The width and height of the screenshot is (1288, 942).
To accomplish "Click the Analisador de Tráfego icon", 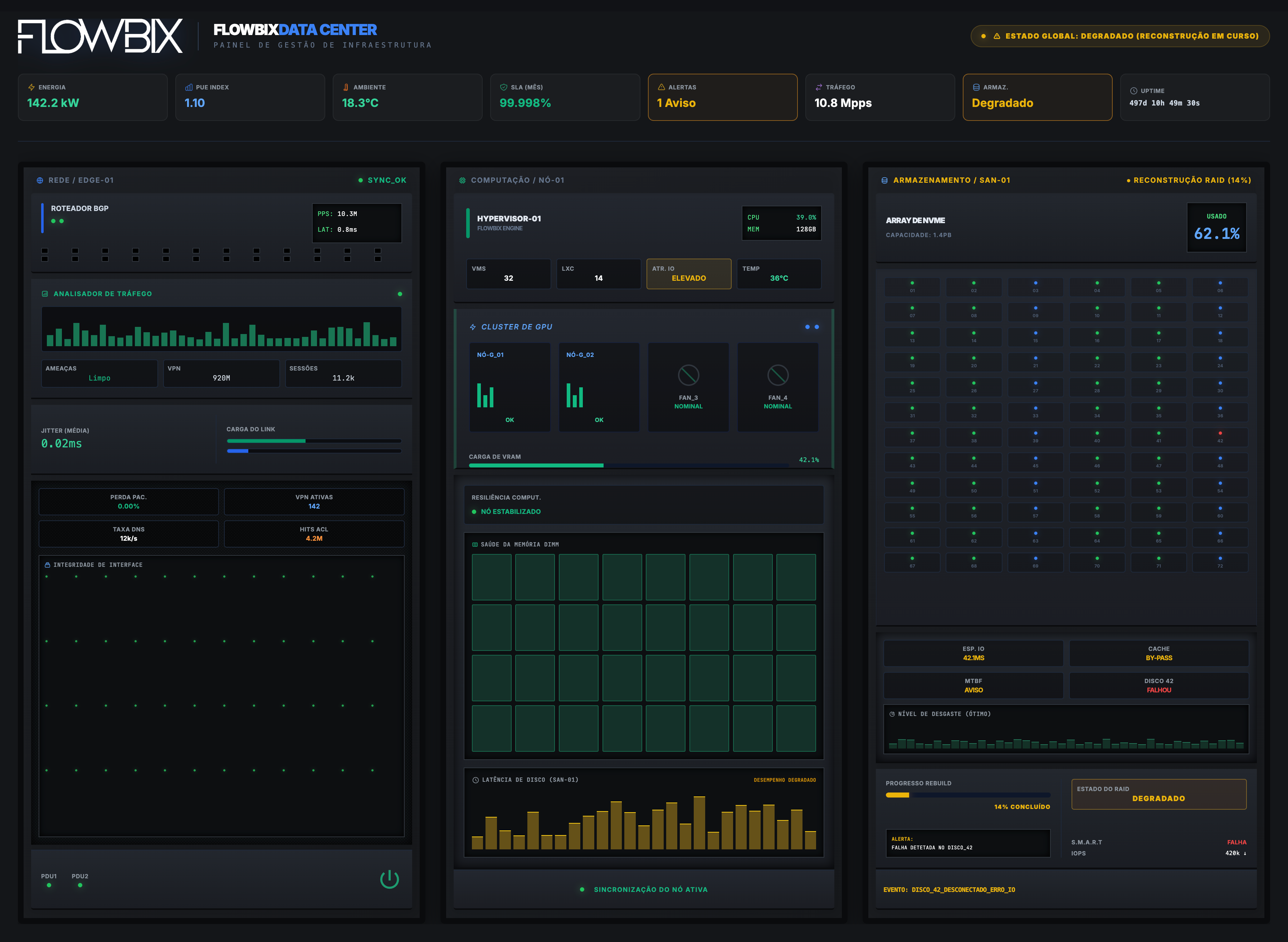I will pos(45,294).
